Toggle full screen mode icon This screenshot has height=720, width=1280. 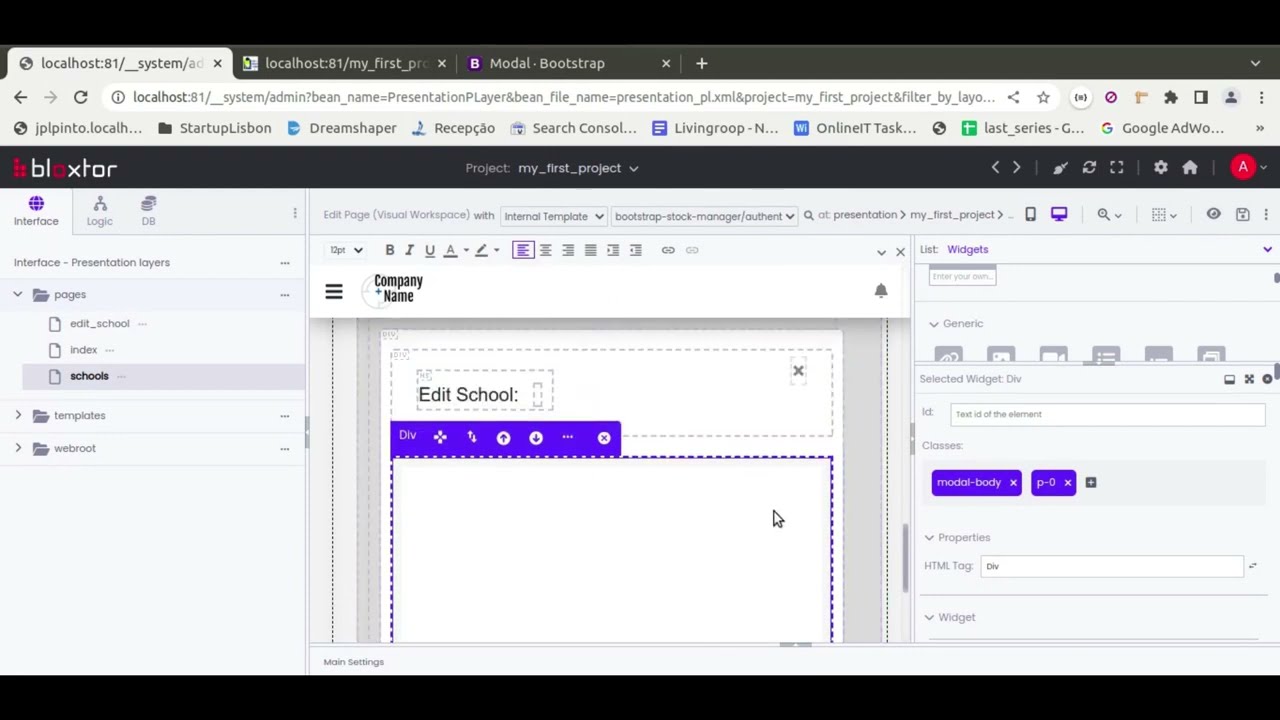(1117, 168)
